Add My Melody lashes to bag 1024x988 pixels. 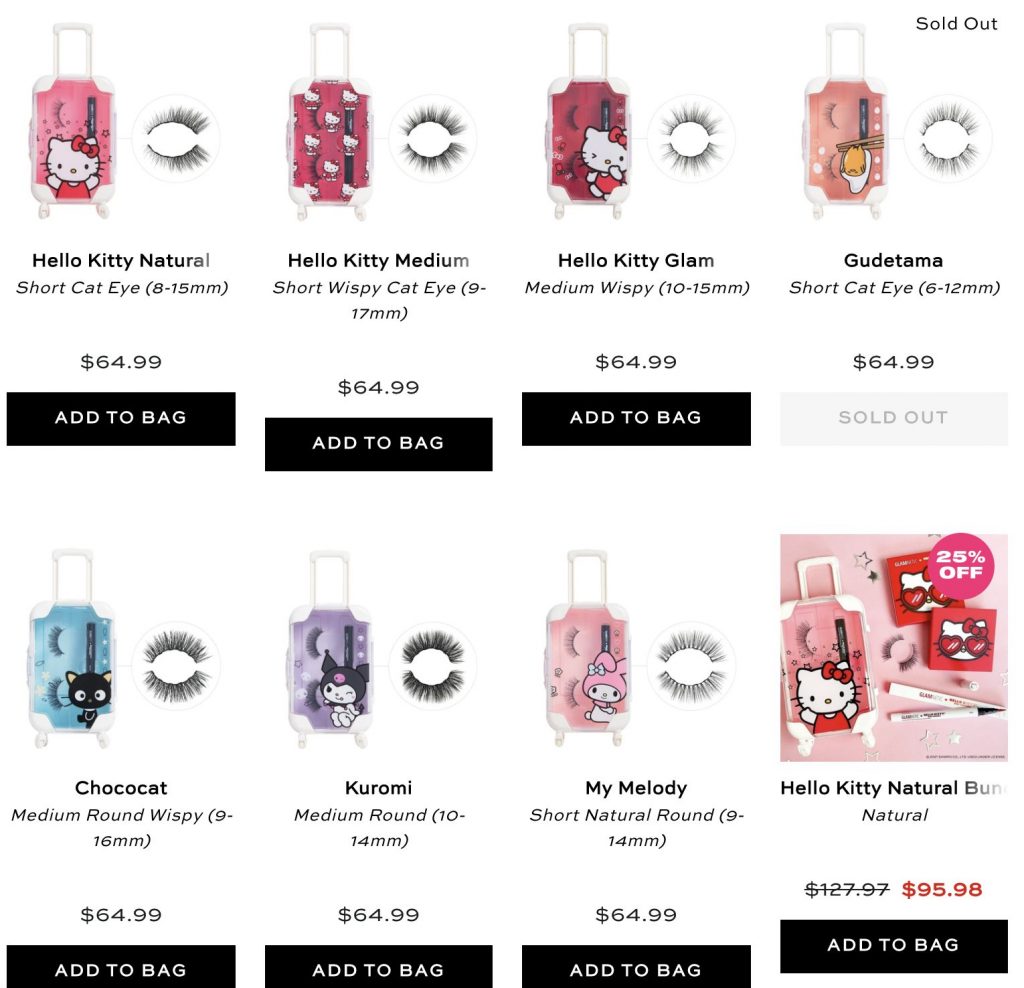[x=636, y=967]
